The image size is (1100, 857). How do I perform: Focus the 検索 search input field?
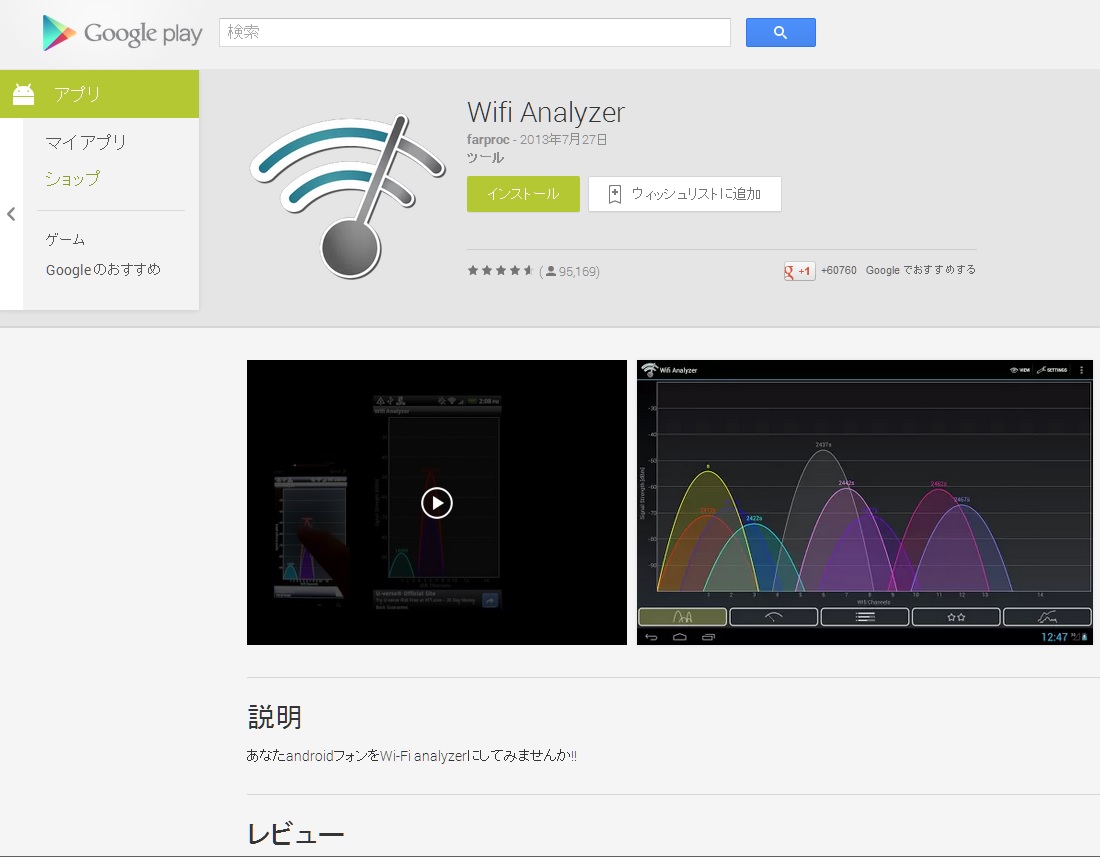pos(474,32)
